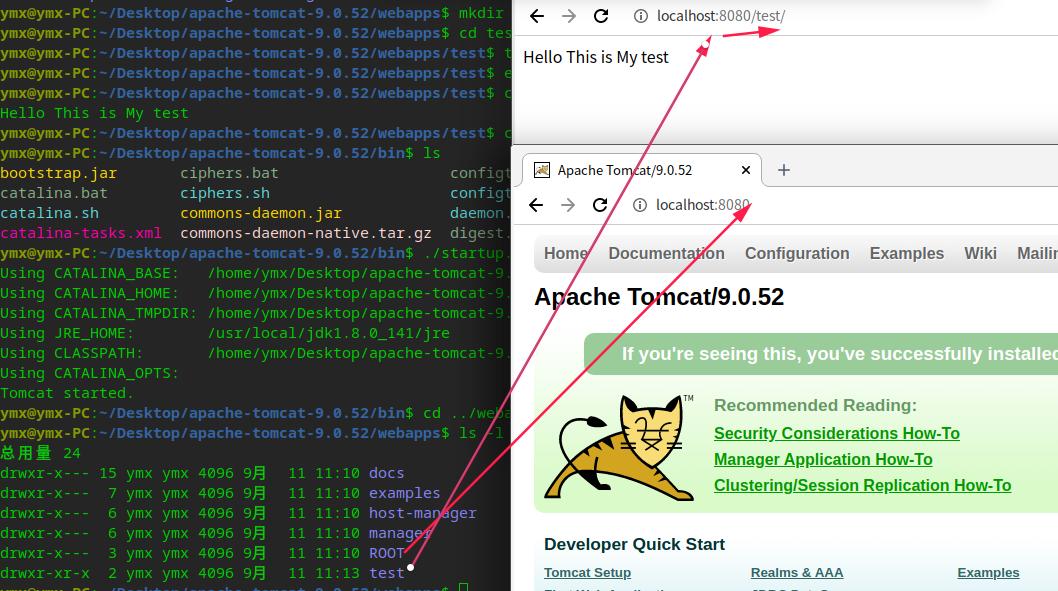This screenshot has width=1058, height=591.
Task: Click the site info icon beside localhost:8080/test/
Action: [638, 17]
